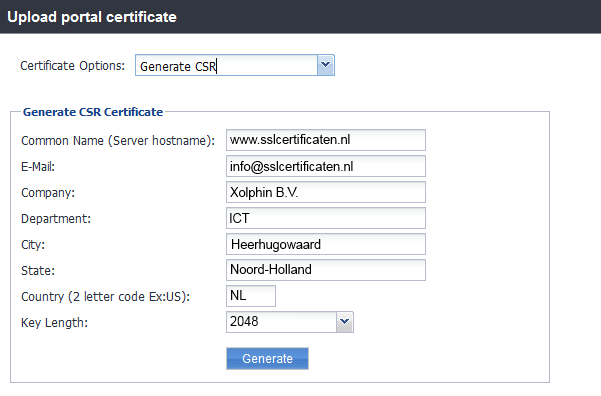
Task: Click the 'Key Length:' label
Action: (54, 323)
